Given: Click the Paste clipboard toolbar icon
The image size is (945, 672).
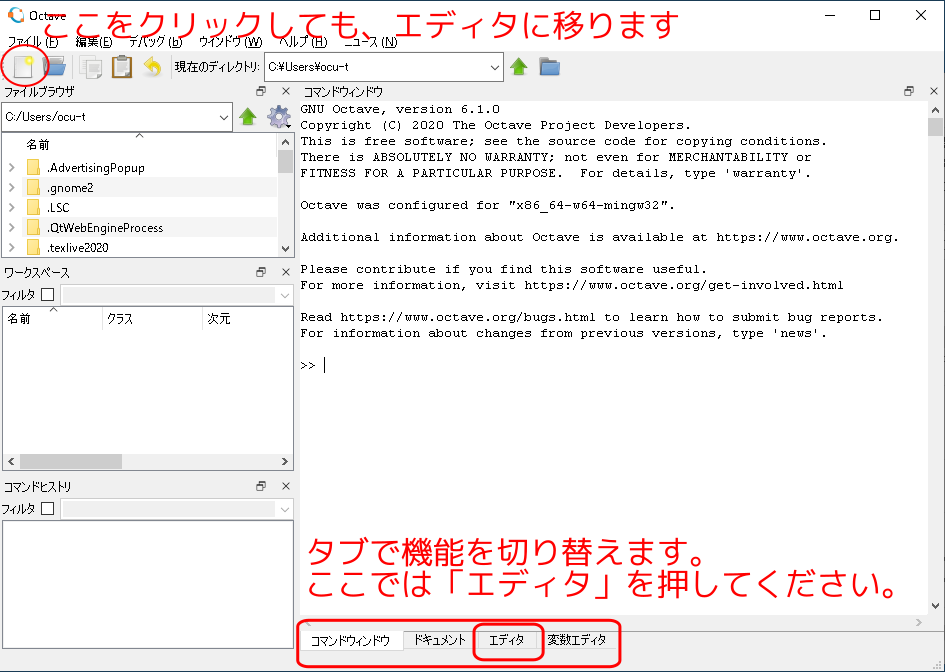Looking at the screenshot, I should [122, 67].
